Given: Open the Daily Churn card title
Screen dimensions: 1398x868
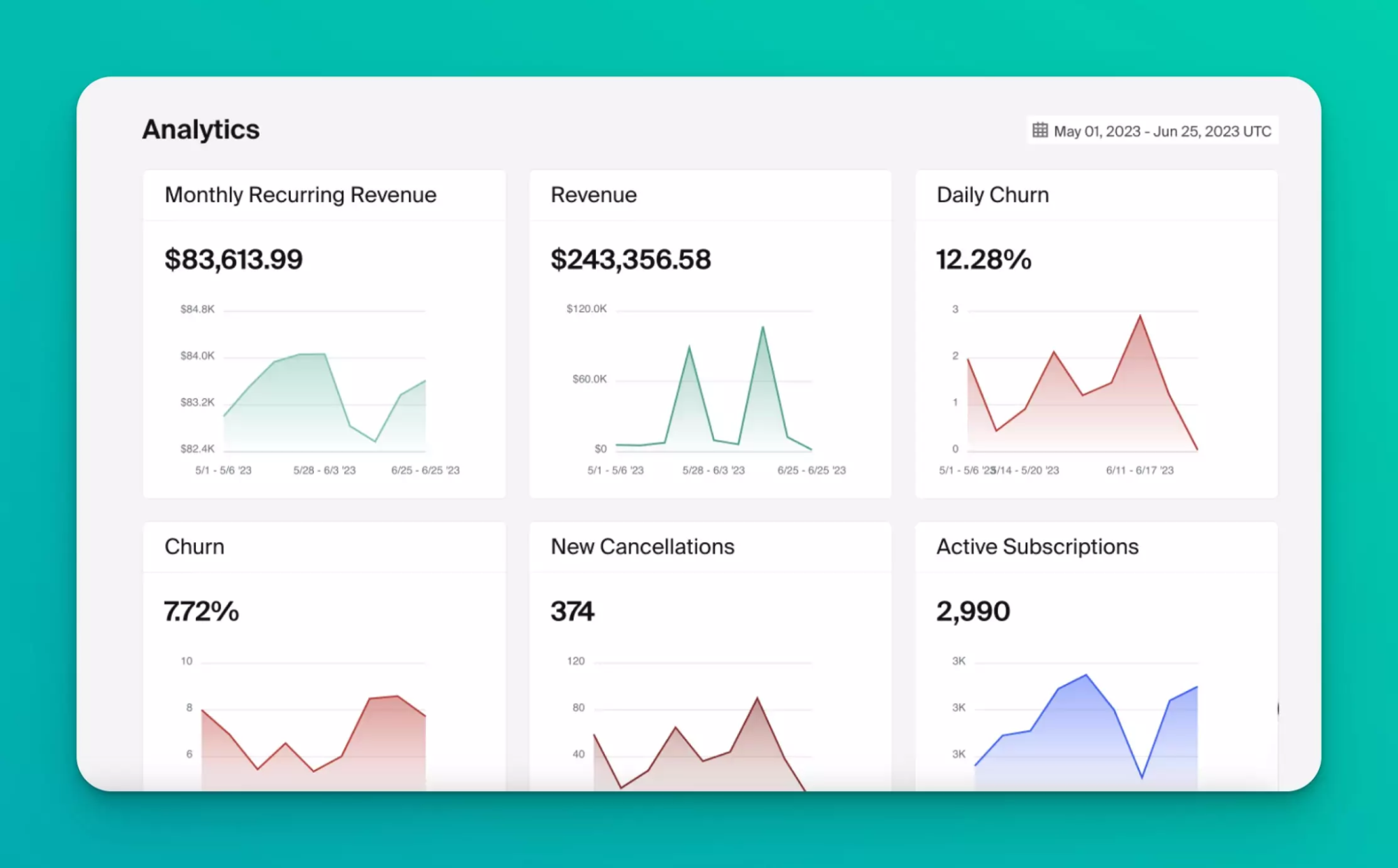Looking at the screenshot, I should 992,194.
